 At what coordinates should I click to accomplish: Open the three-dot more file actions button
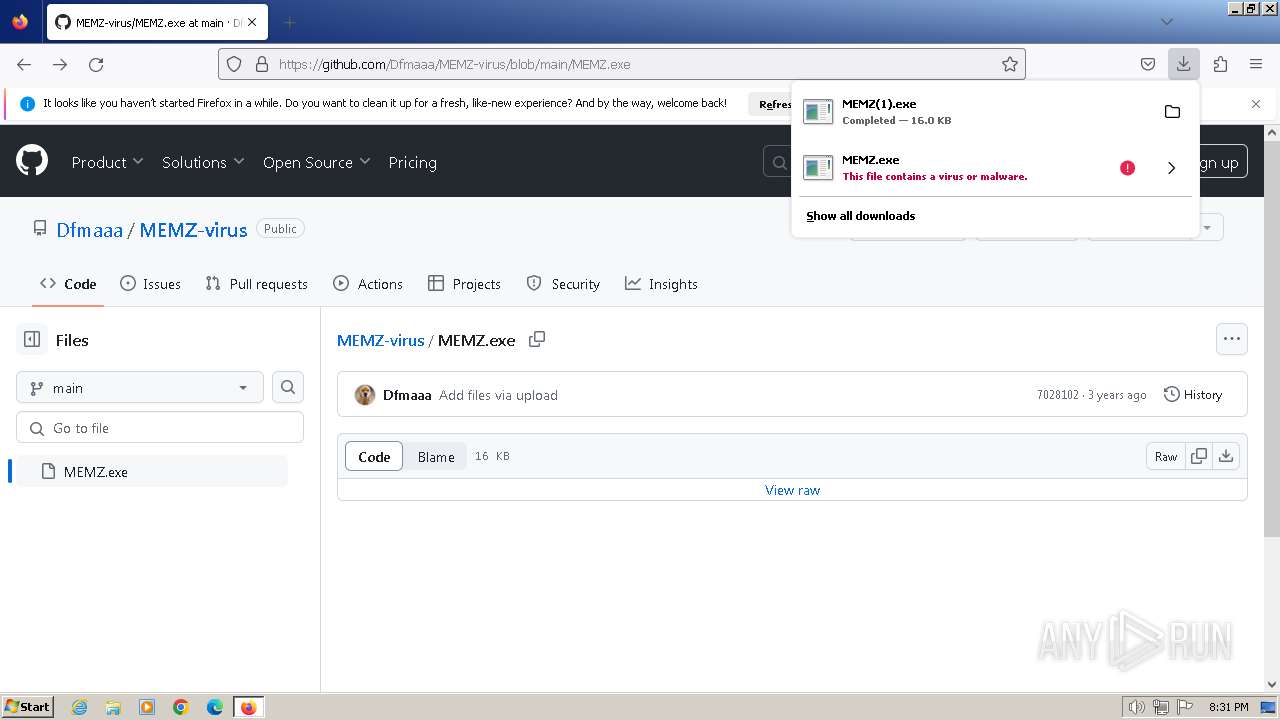(1232, 339)
